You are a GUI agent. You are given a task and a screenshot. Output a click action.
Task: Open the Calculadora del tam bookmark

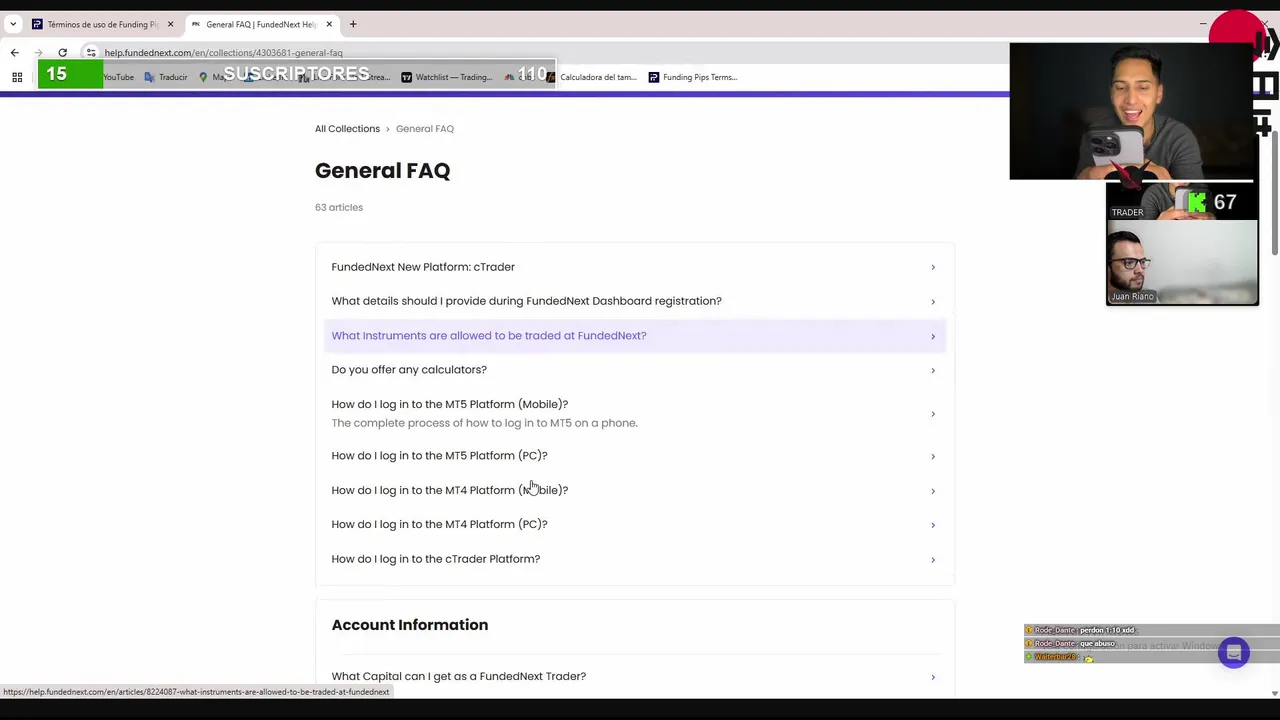[x=591, y=77]
